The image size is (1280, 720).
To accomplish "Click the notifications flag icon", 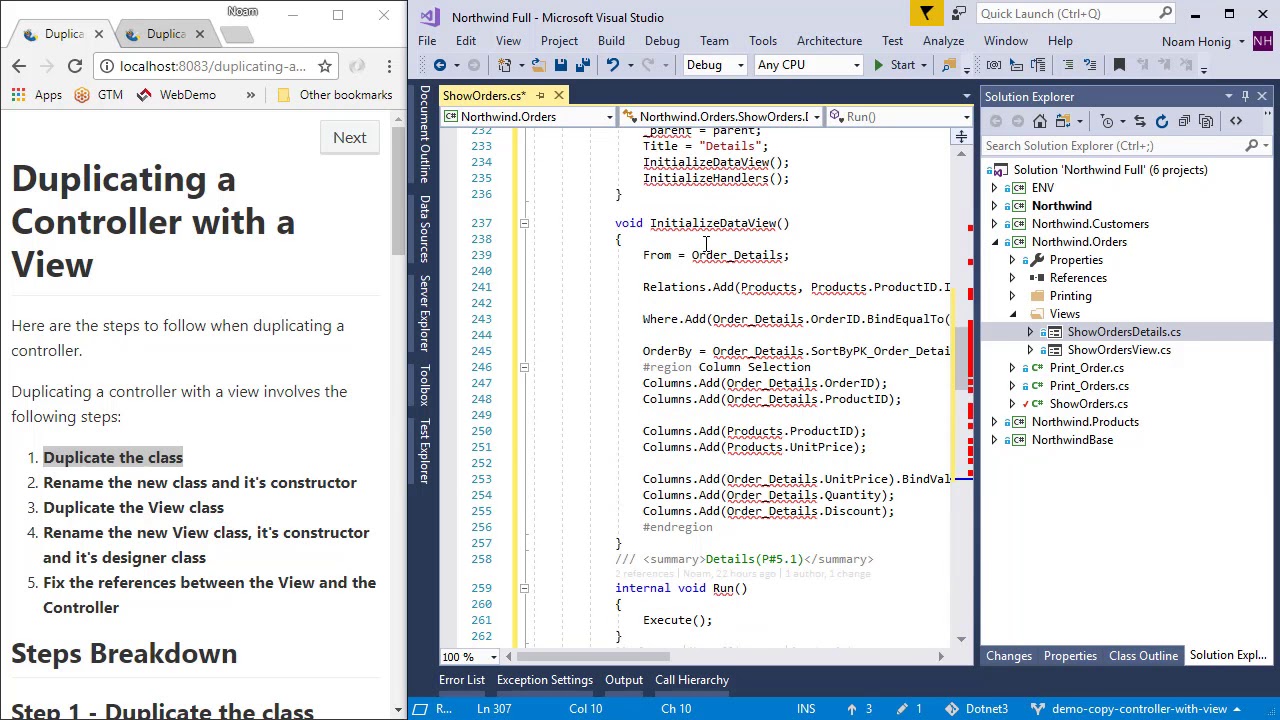I will point(926,14).
